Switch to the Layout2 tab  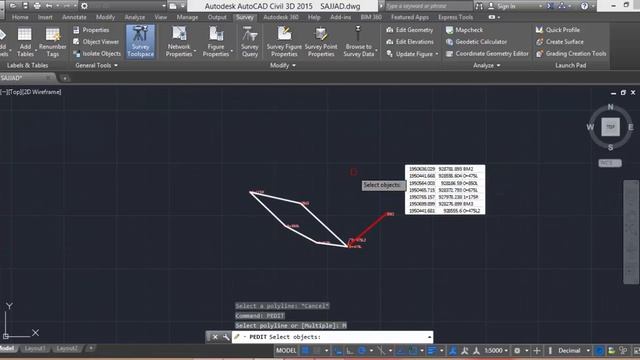point(67,349)
